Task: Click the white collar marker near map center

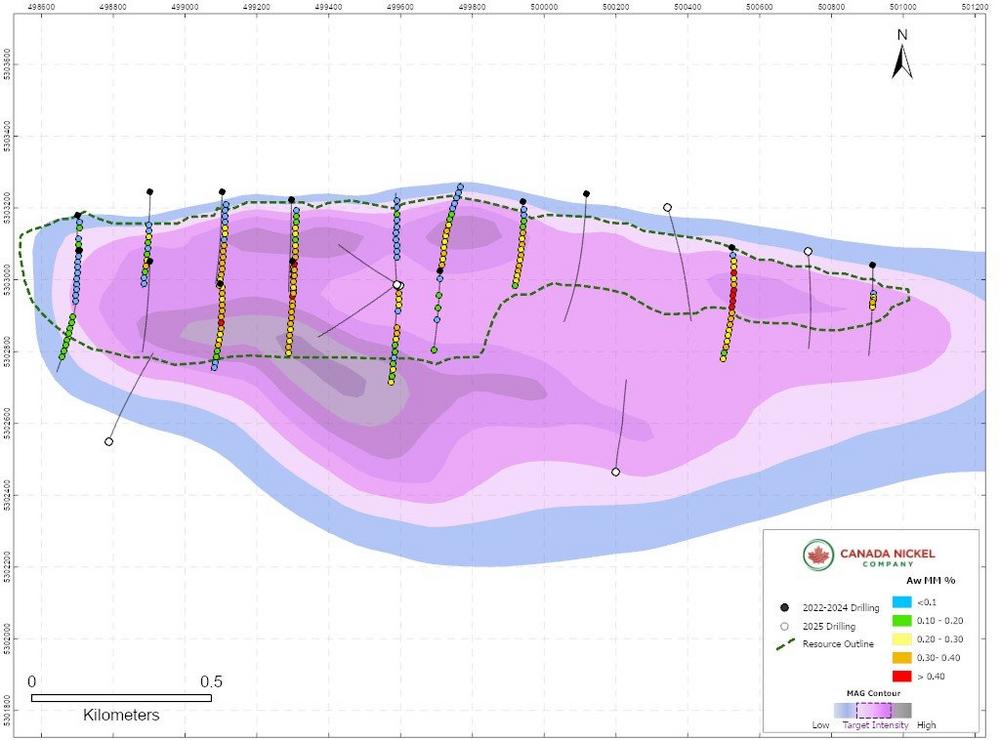Action: tap(399, 285)
